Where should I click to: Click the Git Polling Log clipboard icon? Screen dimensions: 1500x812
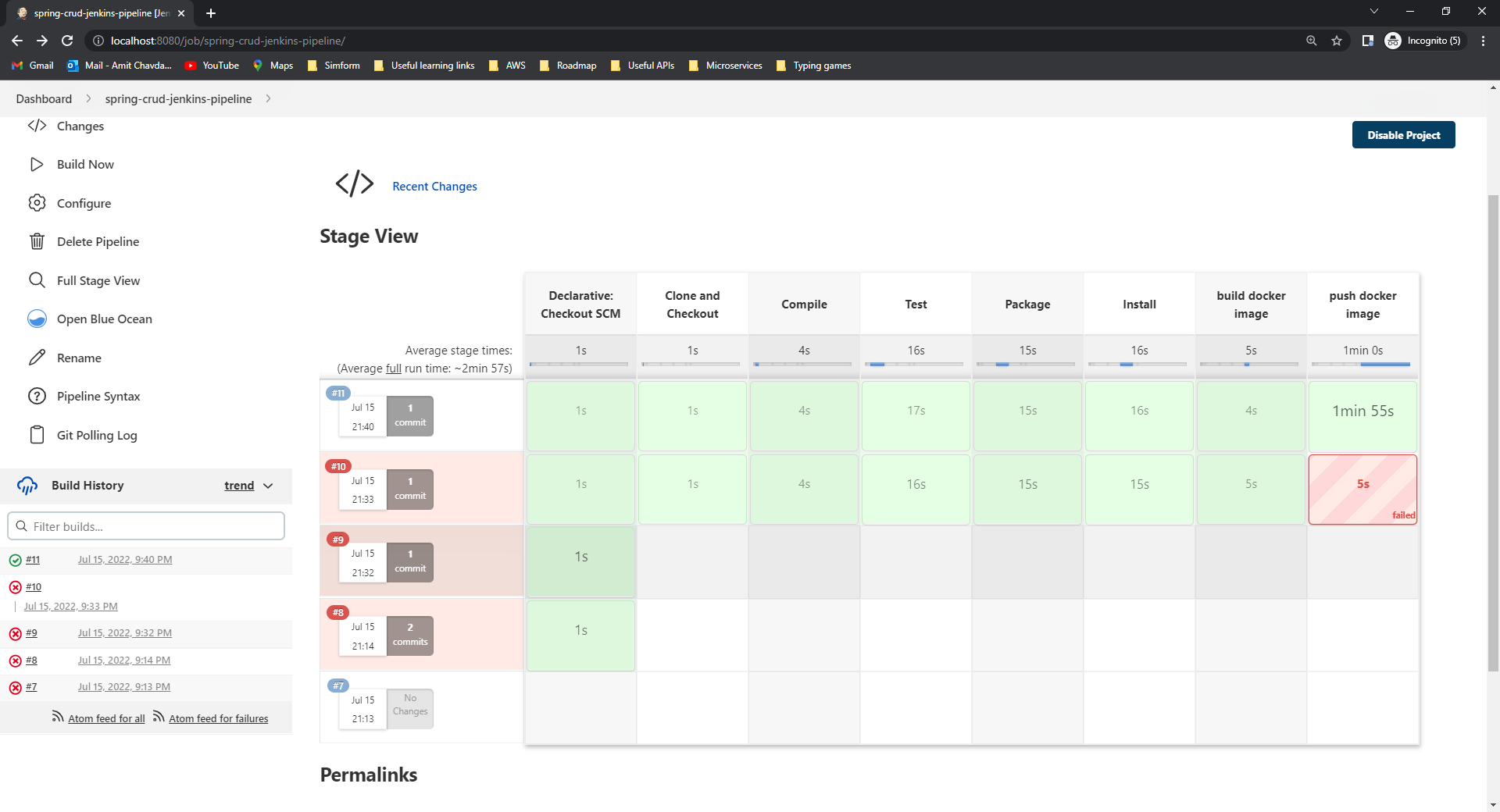[37, 435]
